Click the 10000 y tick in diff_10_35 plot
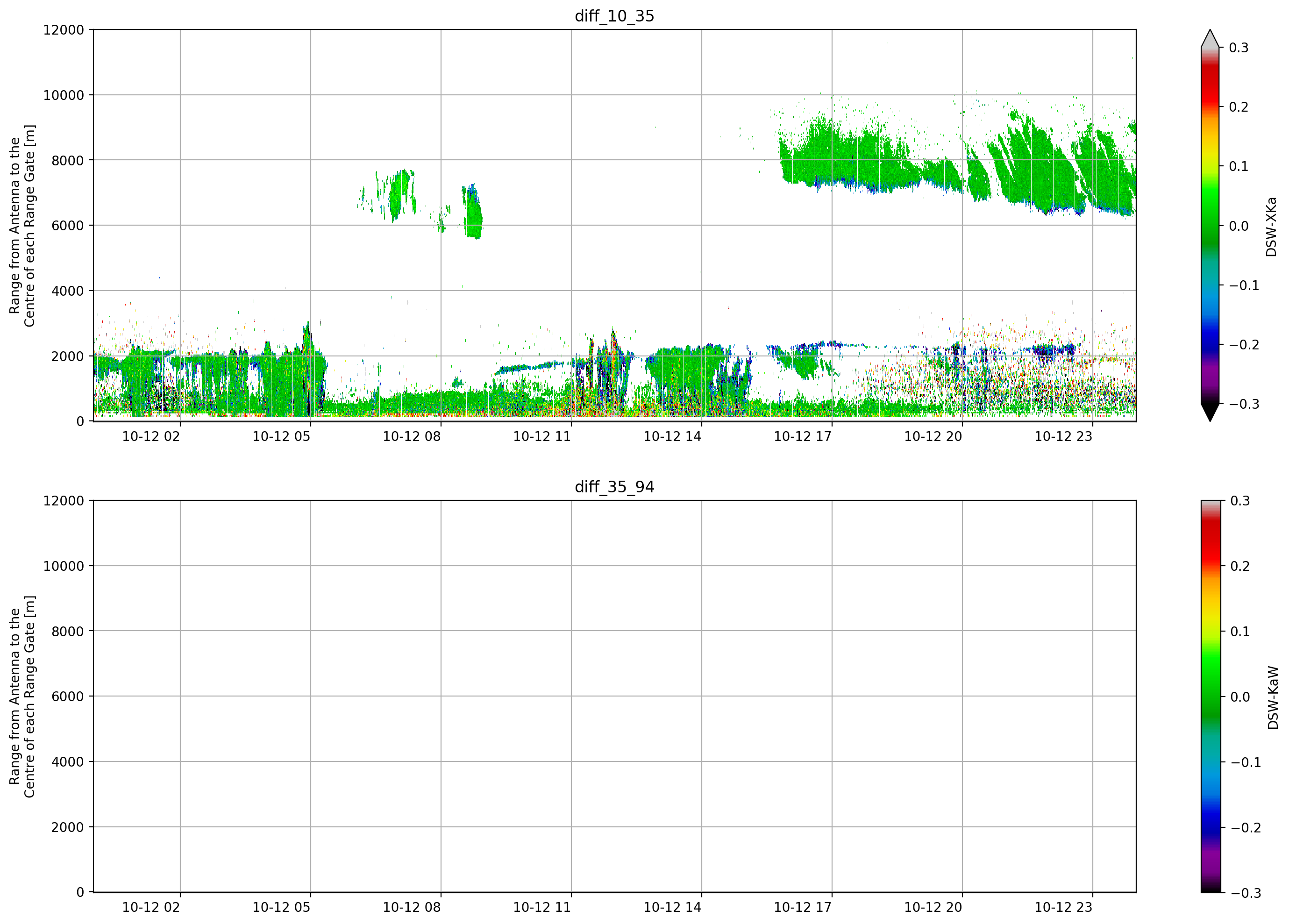 pyautogui.click(x=64, y=95)
